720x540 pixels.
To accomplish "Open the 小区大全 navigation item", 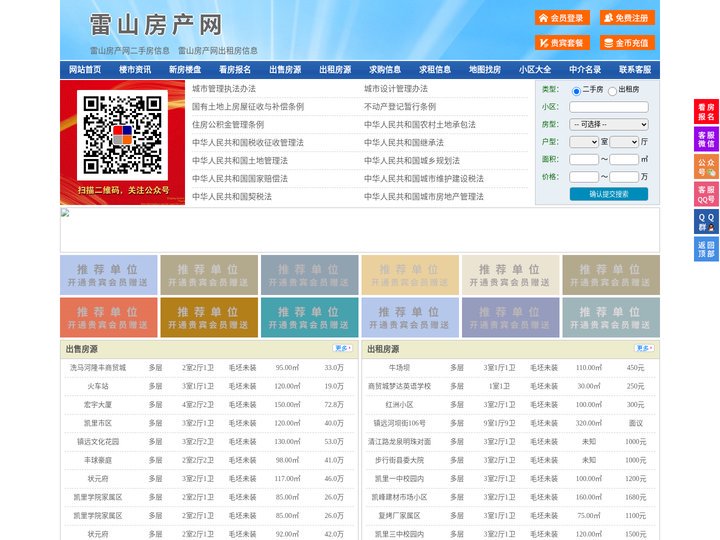I will coord(535,70).
